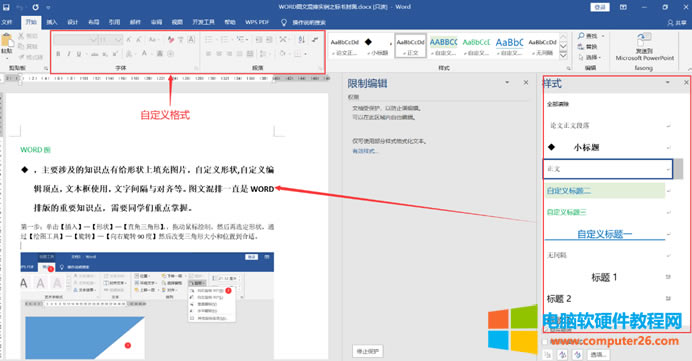Toggle Italic formatting button
Screen dimensions: 692x361
tap(68, 54)
